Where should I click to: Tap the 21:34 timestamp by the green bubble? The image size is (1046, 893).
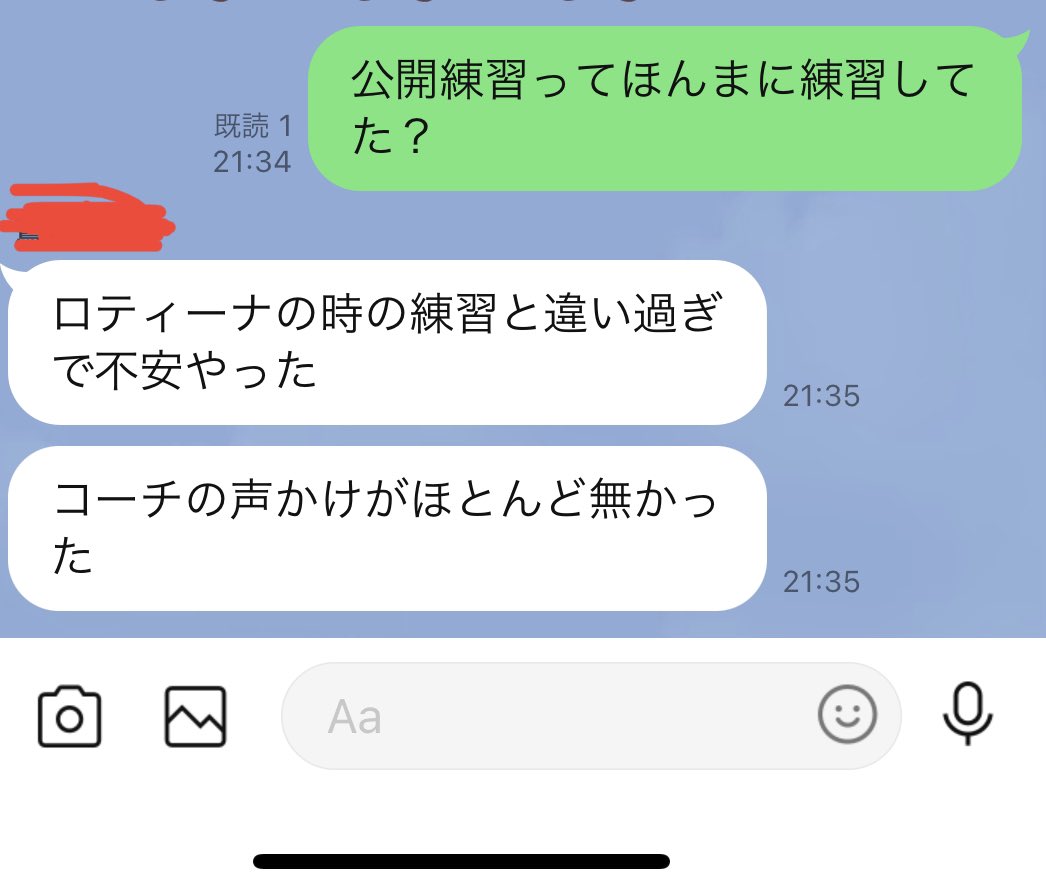click(252, 162)
